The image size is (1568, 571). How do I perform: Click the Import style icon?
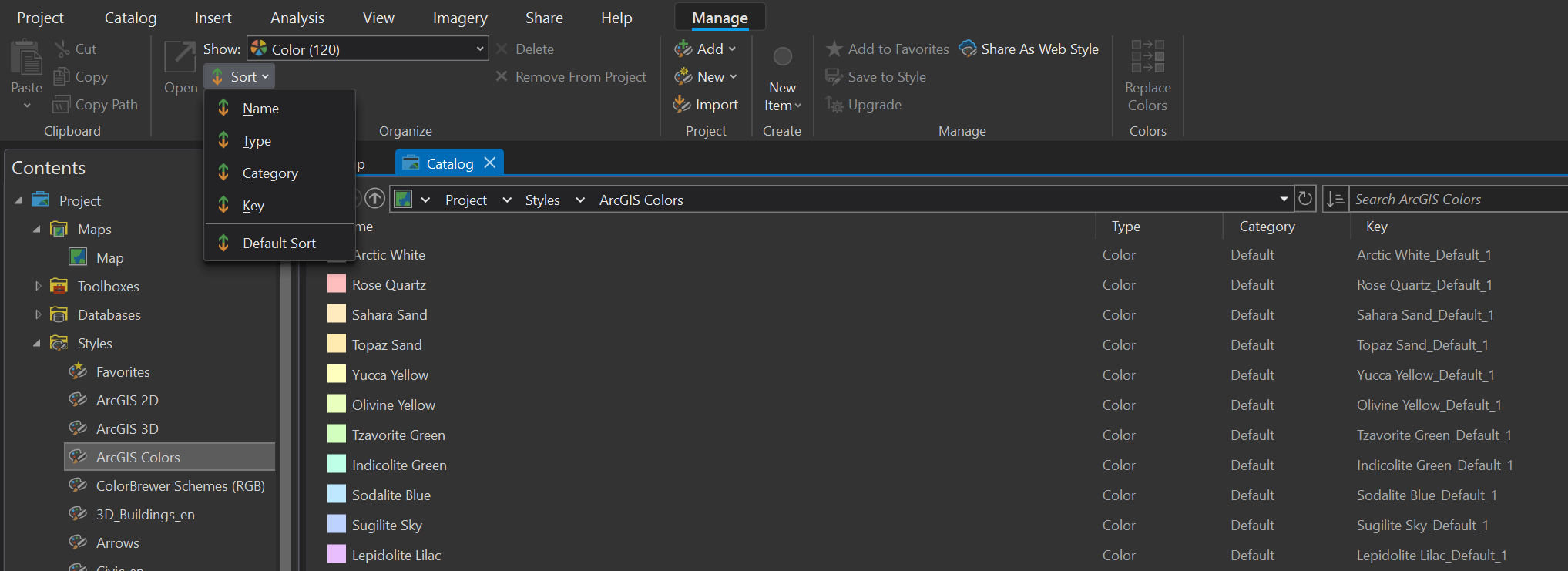[682, 104]
